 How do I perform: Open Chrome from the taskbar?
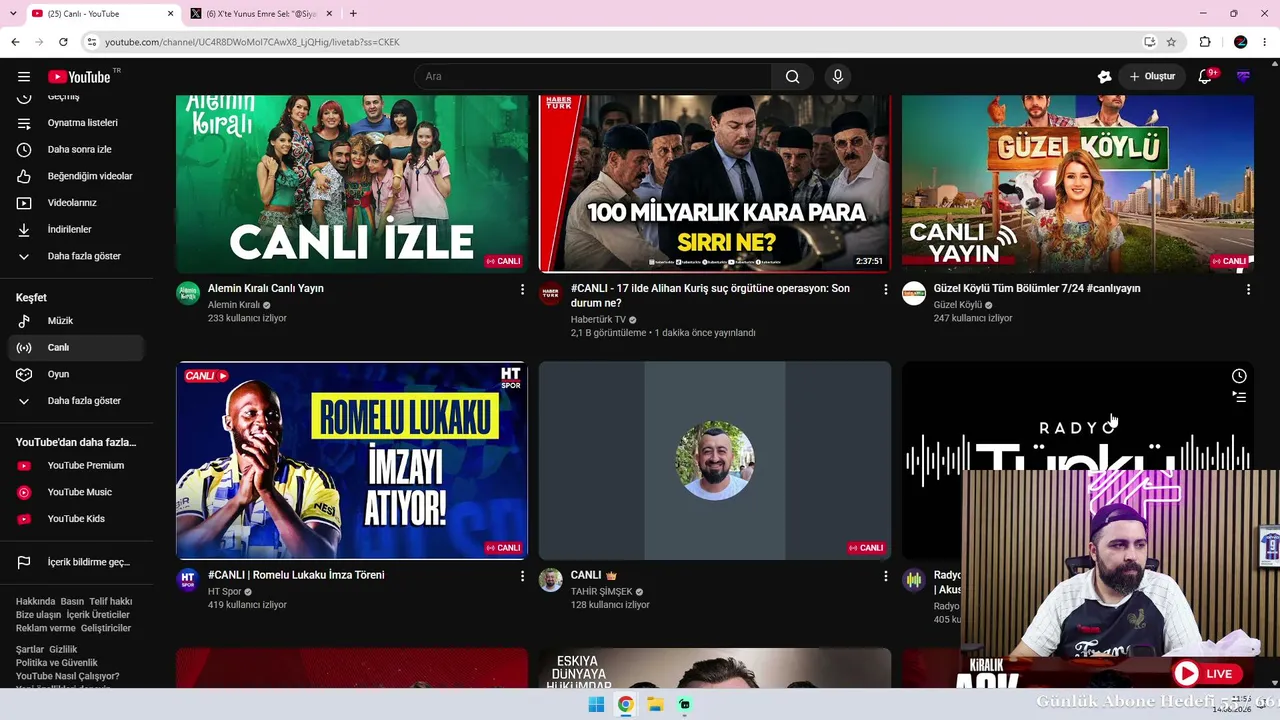pos(625,705)
